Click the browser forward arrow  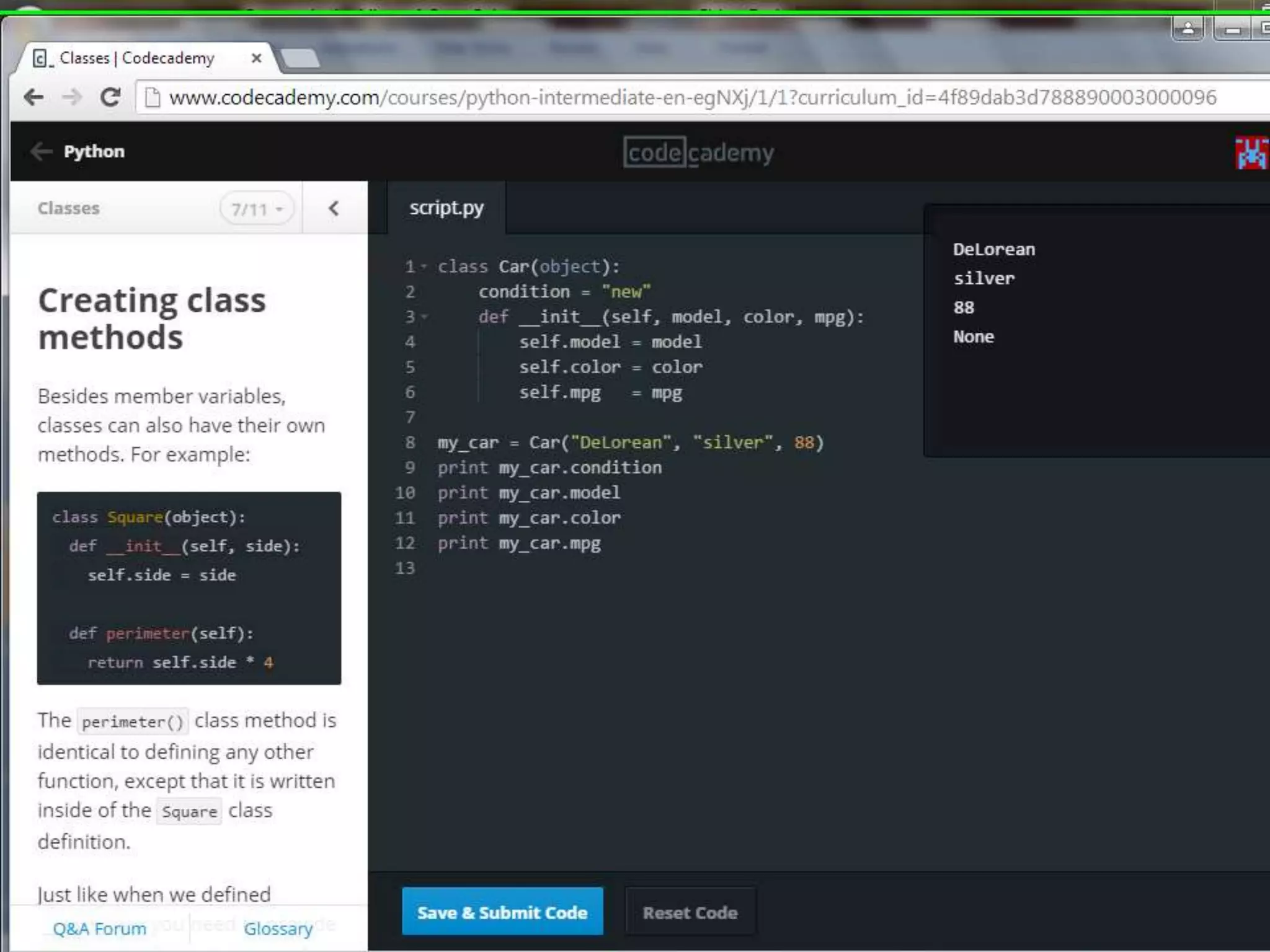point(72,97)
